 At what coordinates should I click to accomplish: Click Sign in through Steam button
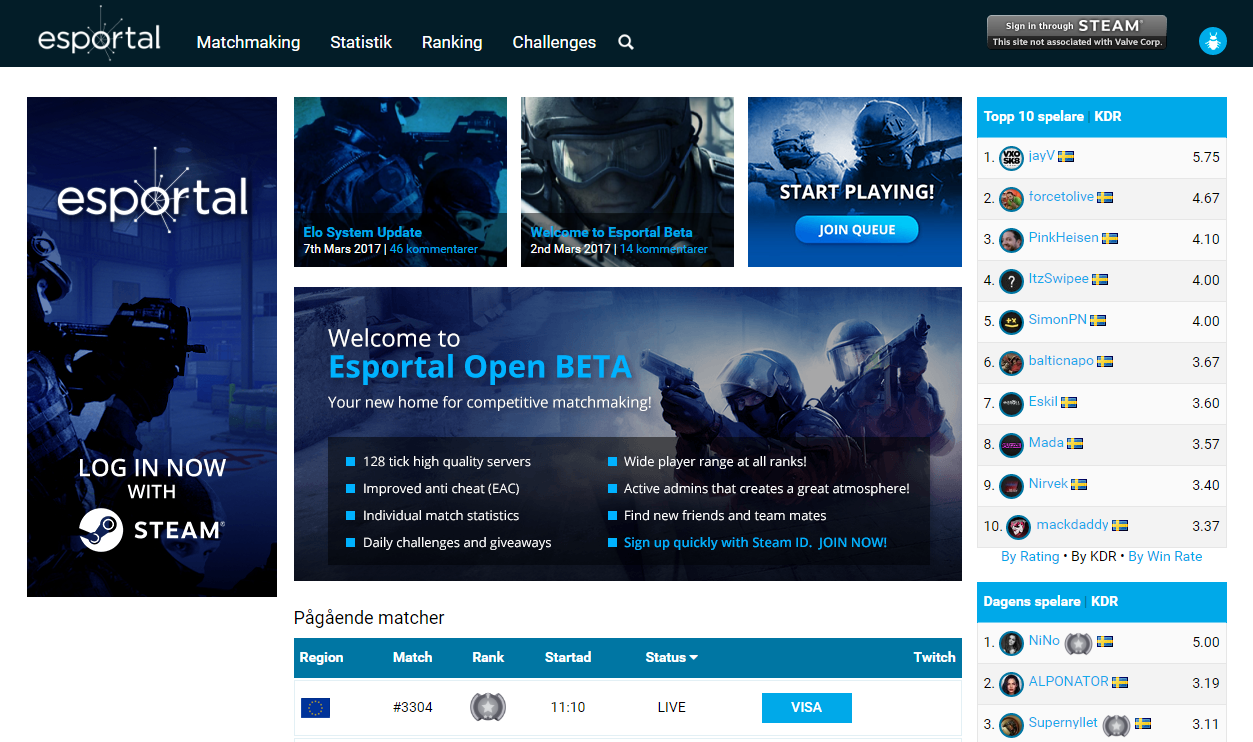coord(1077,32)
